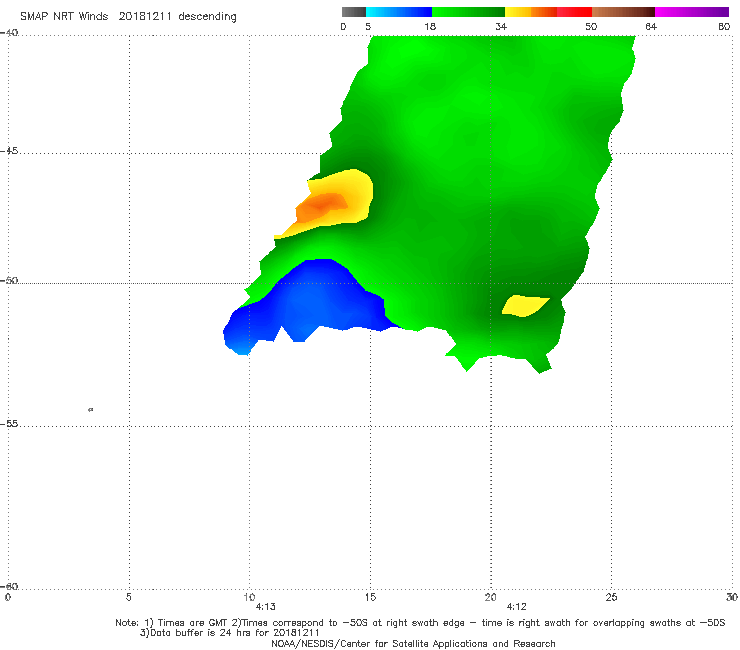Click the colorbar label 64

tap(651, 26)
